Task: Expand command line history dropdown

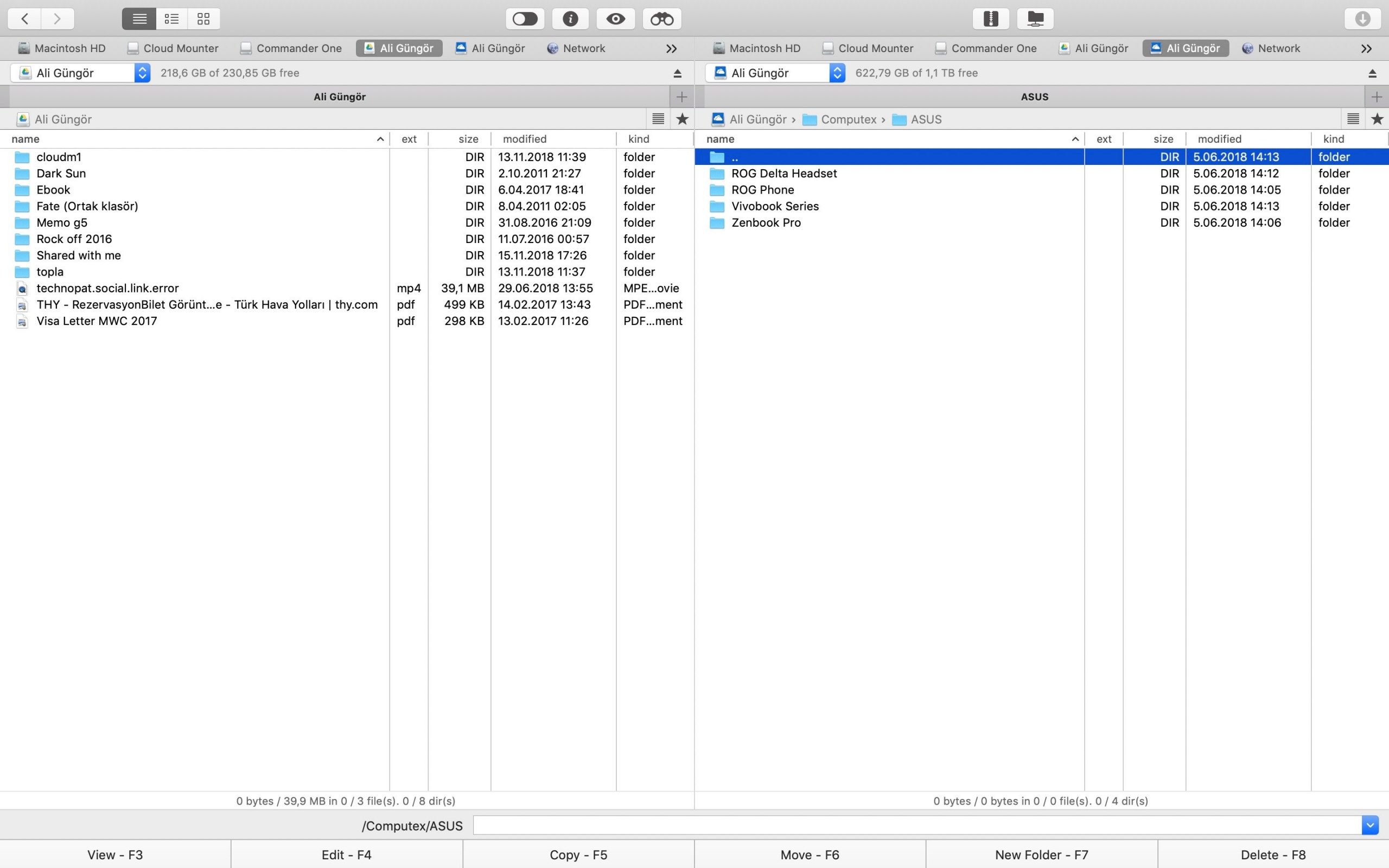Action: coord(1369,826)
